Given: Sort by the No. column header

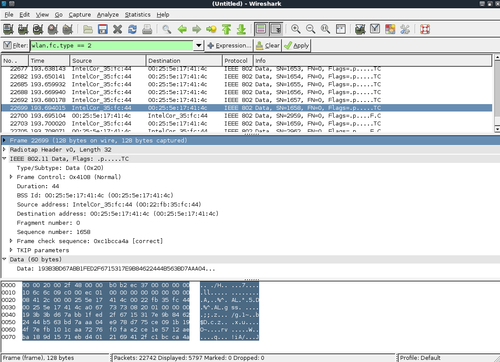Looking at the screenshot, I should [15, 61].
